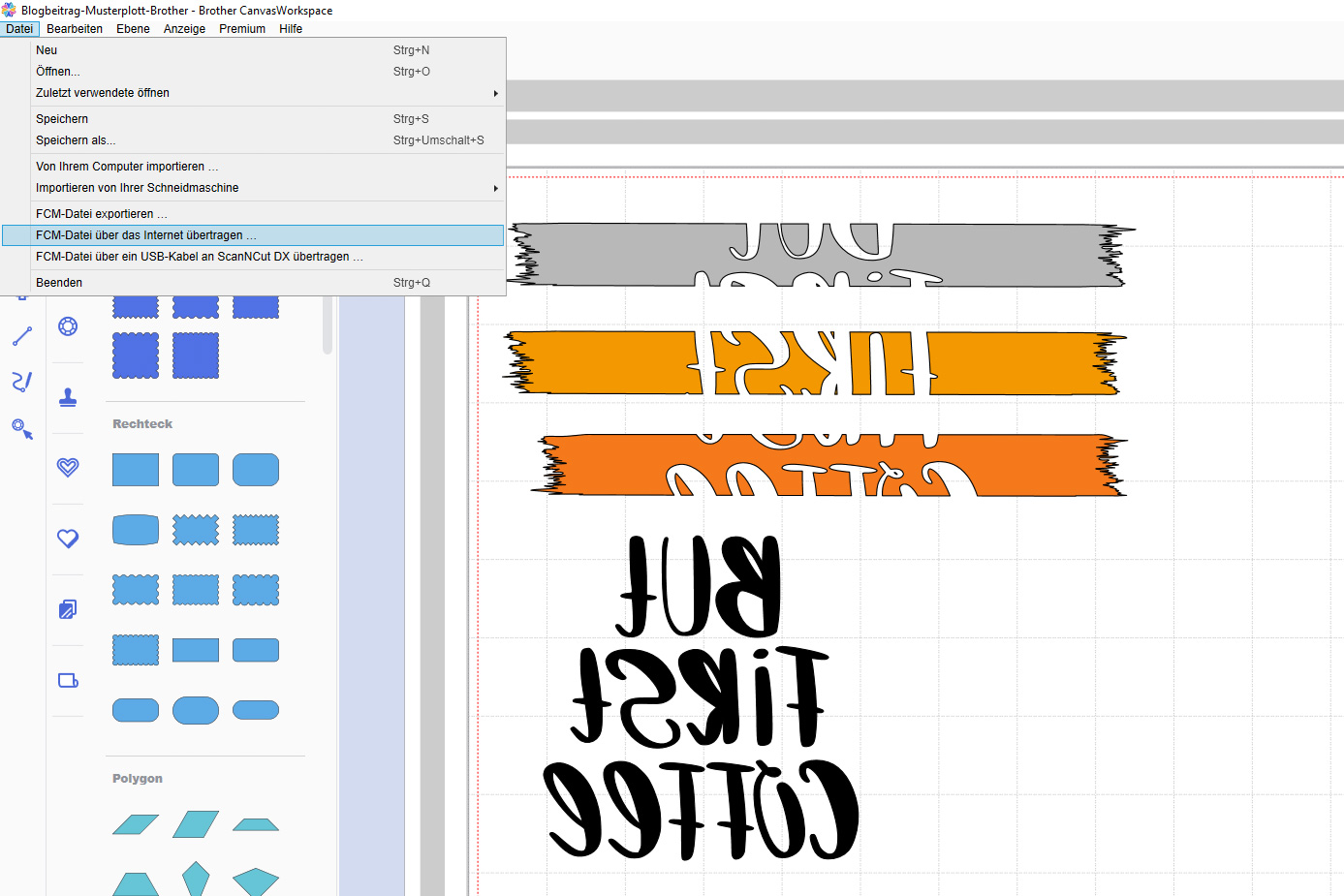Open the Premium menu

coord(242,29)
